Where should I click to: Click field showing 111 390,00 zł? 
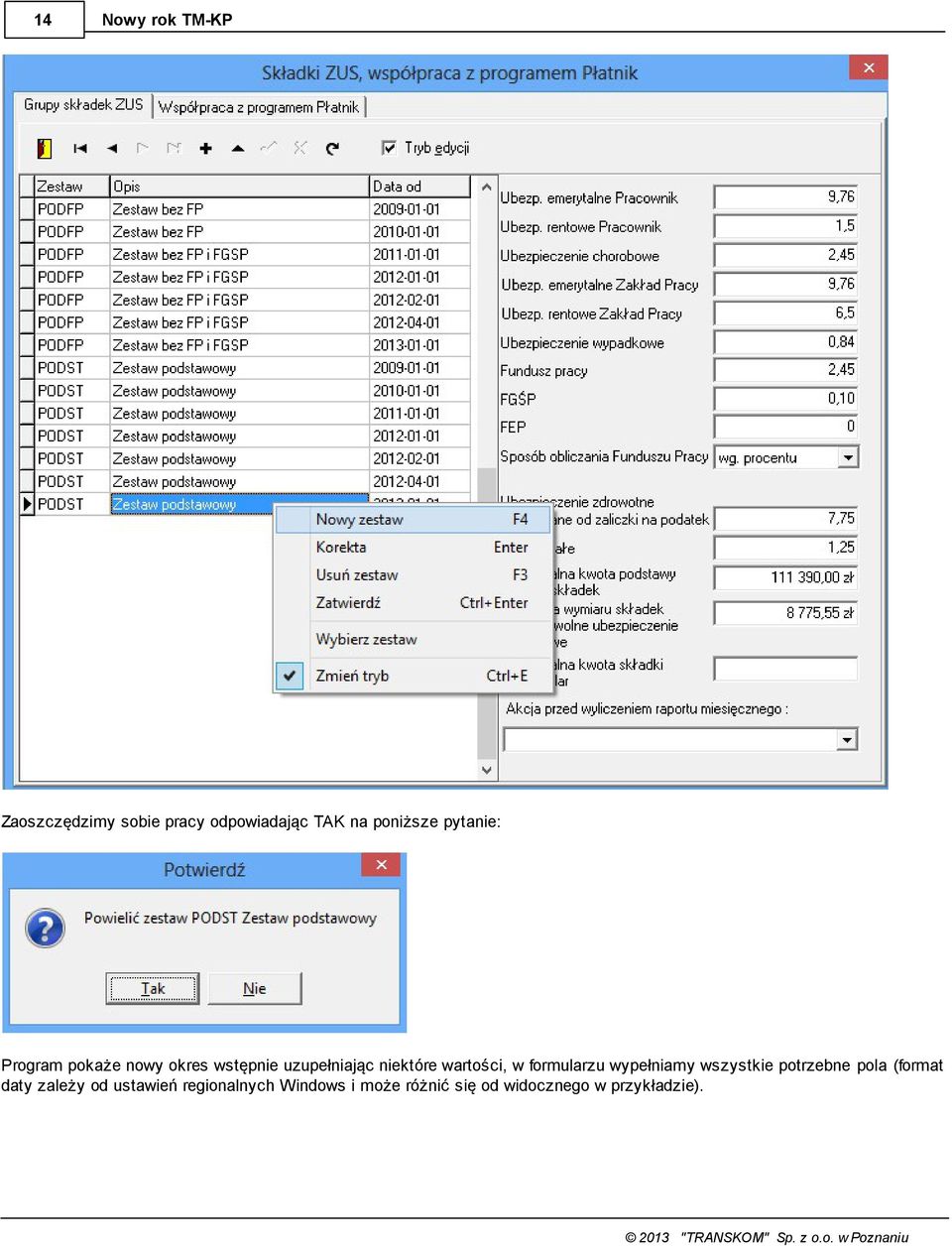point(785,577)
